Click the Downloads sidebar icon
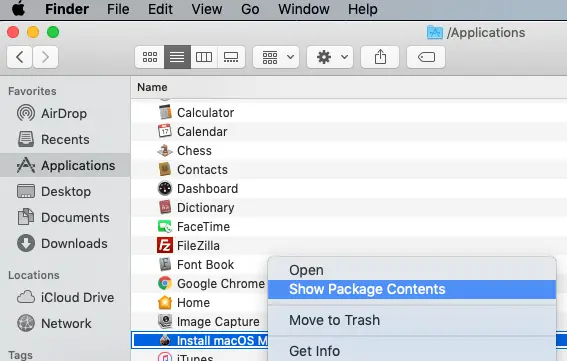 click(x=26, y=243)
